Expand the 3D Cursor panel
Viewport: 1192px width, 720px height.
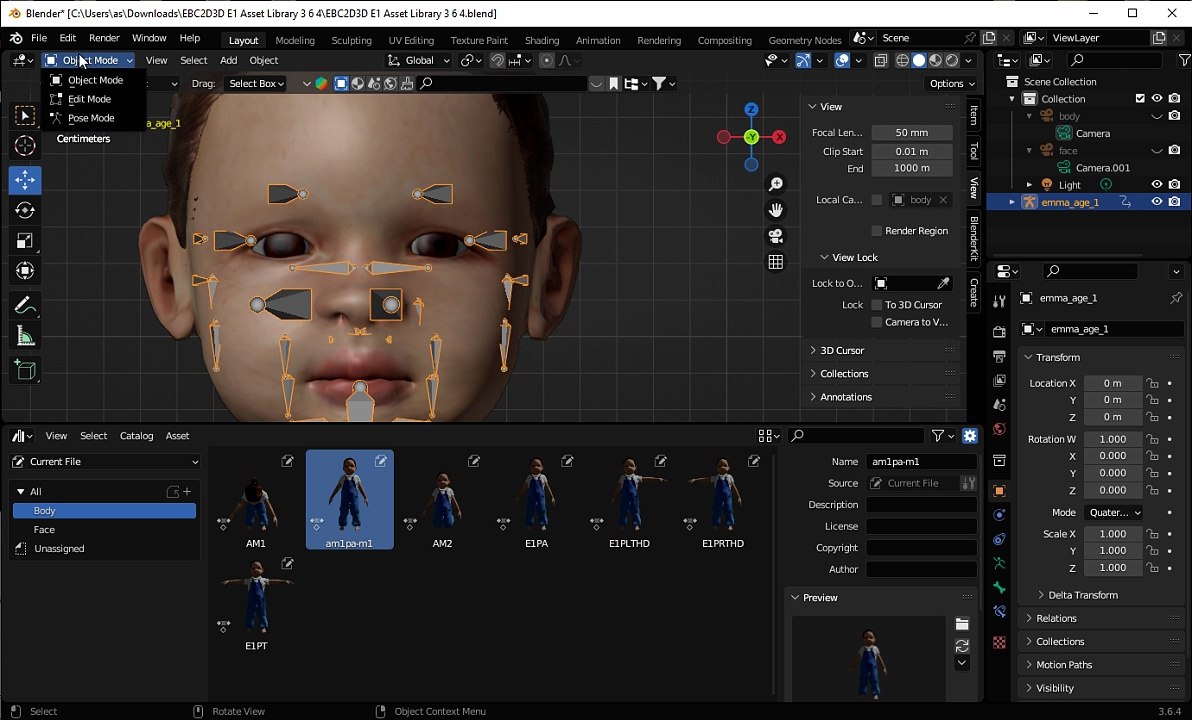click(x=842, y=350)
